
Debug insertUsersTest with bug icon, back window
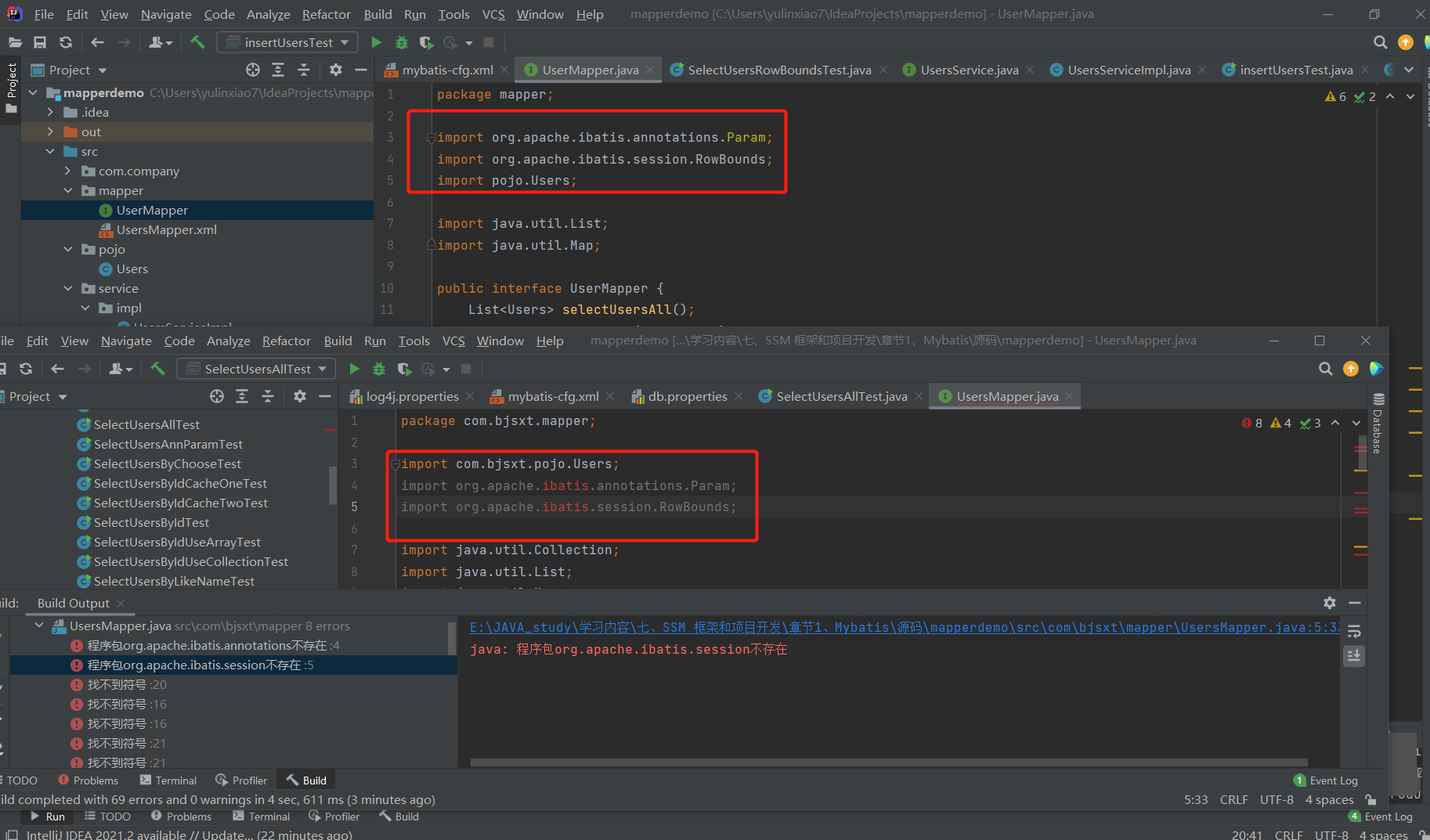pos(401,42)
